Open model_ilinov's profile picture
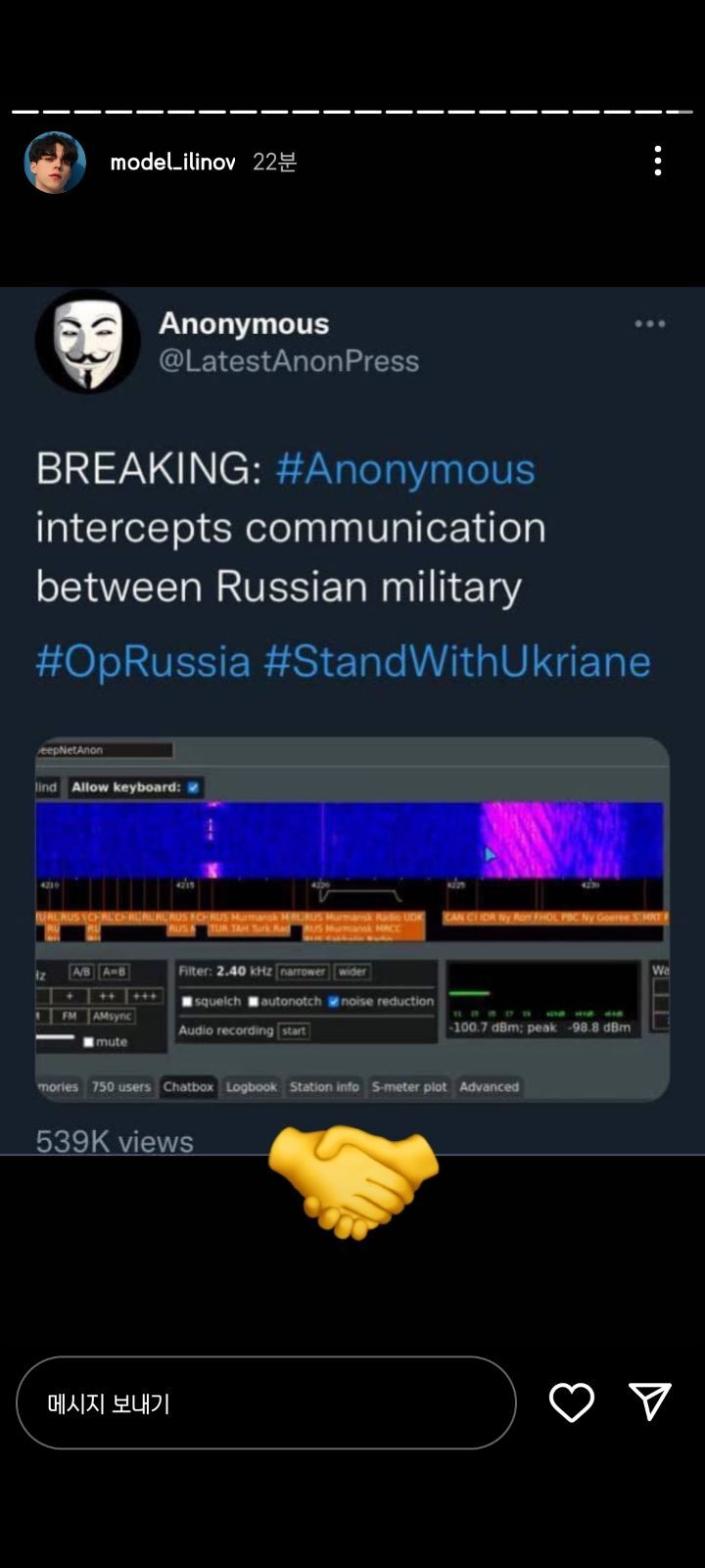 point(55,163)
